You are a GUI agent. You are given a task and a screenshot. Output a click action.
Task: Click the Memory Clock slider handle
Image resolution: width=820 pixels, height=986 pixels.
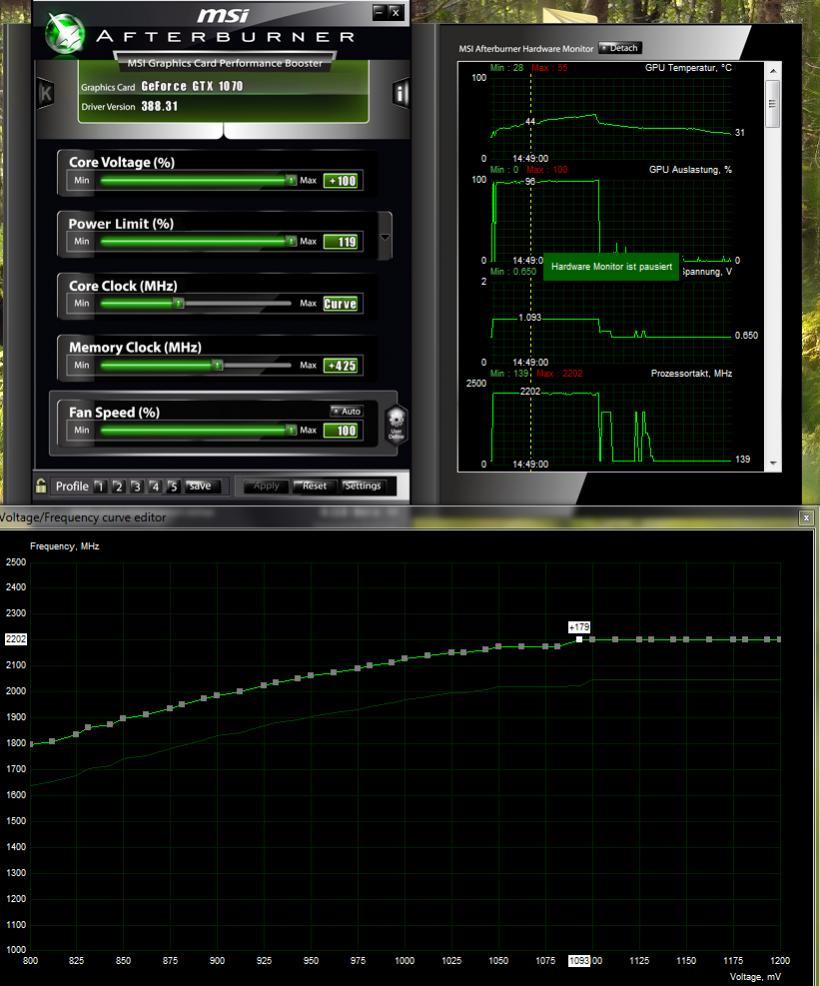[x=217, y=365]
